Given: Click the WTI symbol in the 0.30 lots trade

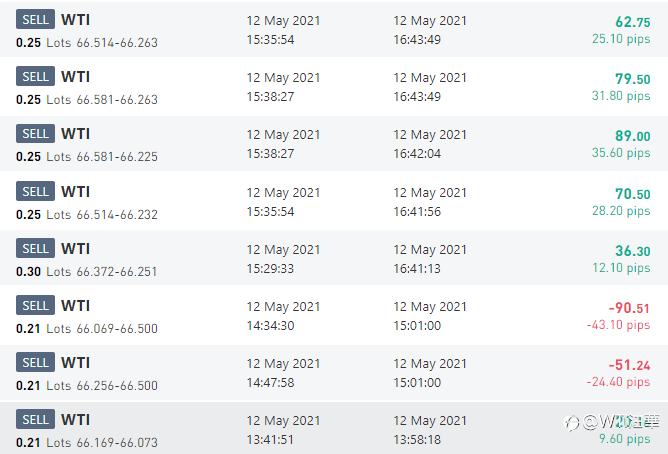Looking at the screenshot, I should coord(75,248).
